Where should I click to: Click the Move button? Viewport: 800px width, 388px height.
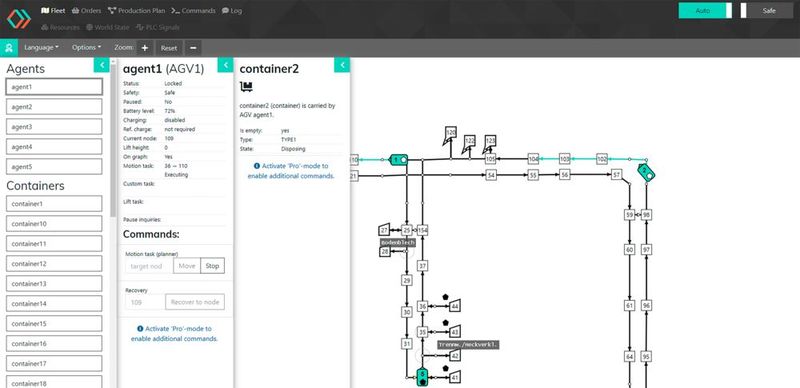(187, 266)
